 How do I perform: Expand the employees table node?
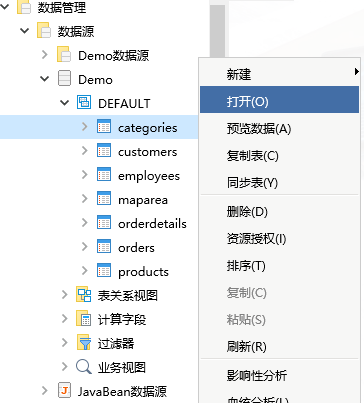pyautogui.click(x=85, y=175)
